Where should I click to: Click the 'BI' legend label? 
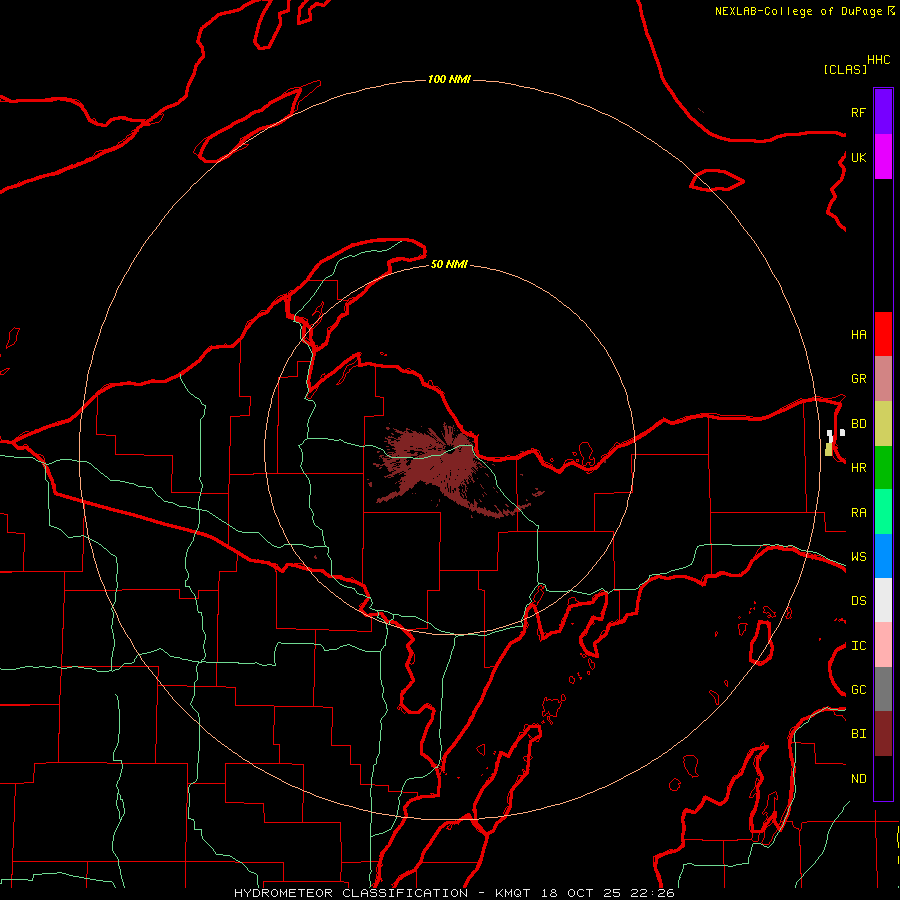858,734
